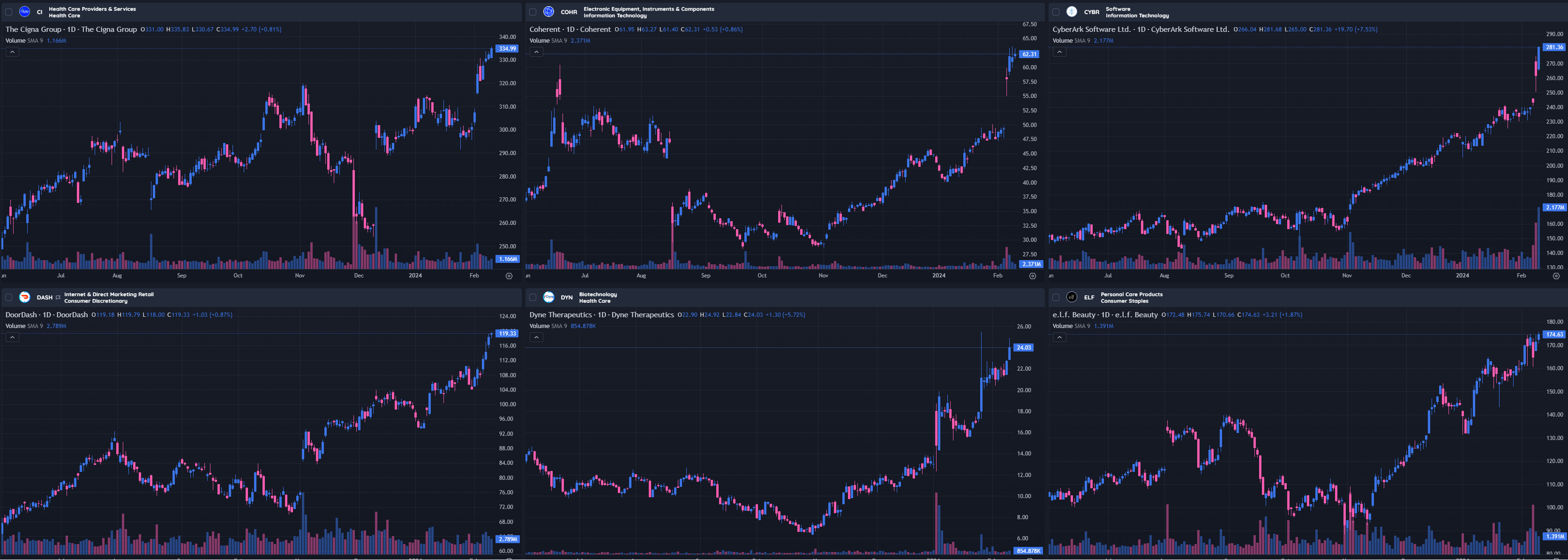Collapse the legend on the Coherent chart
The height and width of the screenshot is (560, 1568).
[x=536, y=52]
